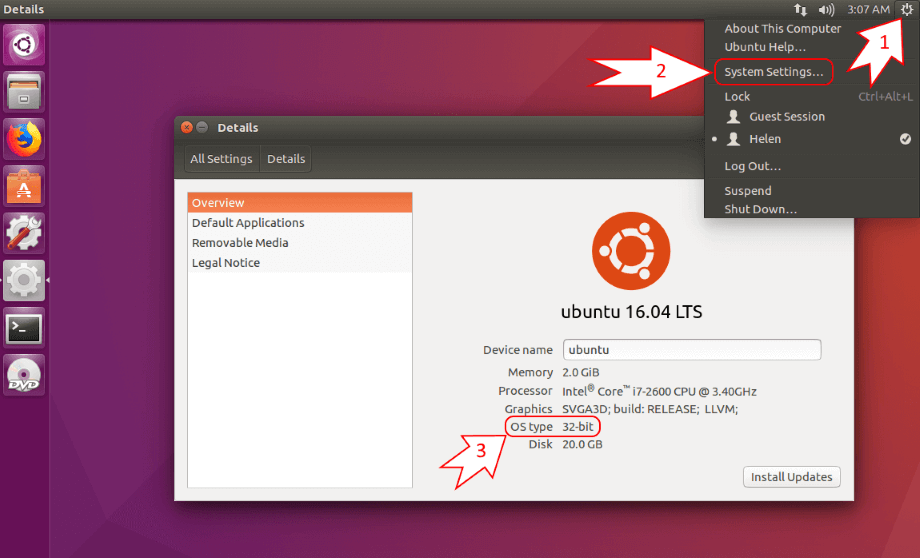The height and width of the screenshot is (558, 920).
Task: Click the power cog session menu
Action: 905,10
